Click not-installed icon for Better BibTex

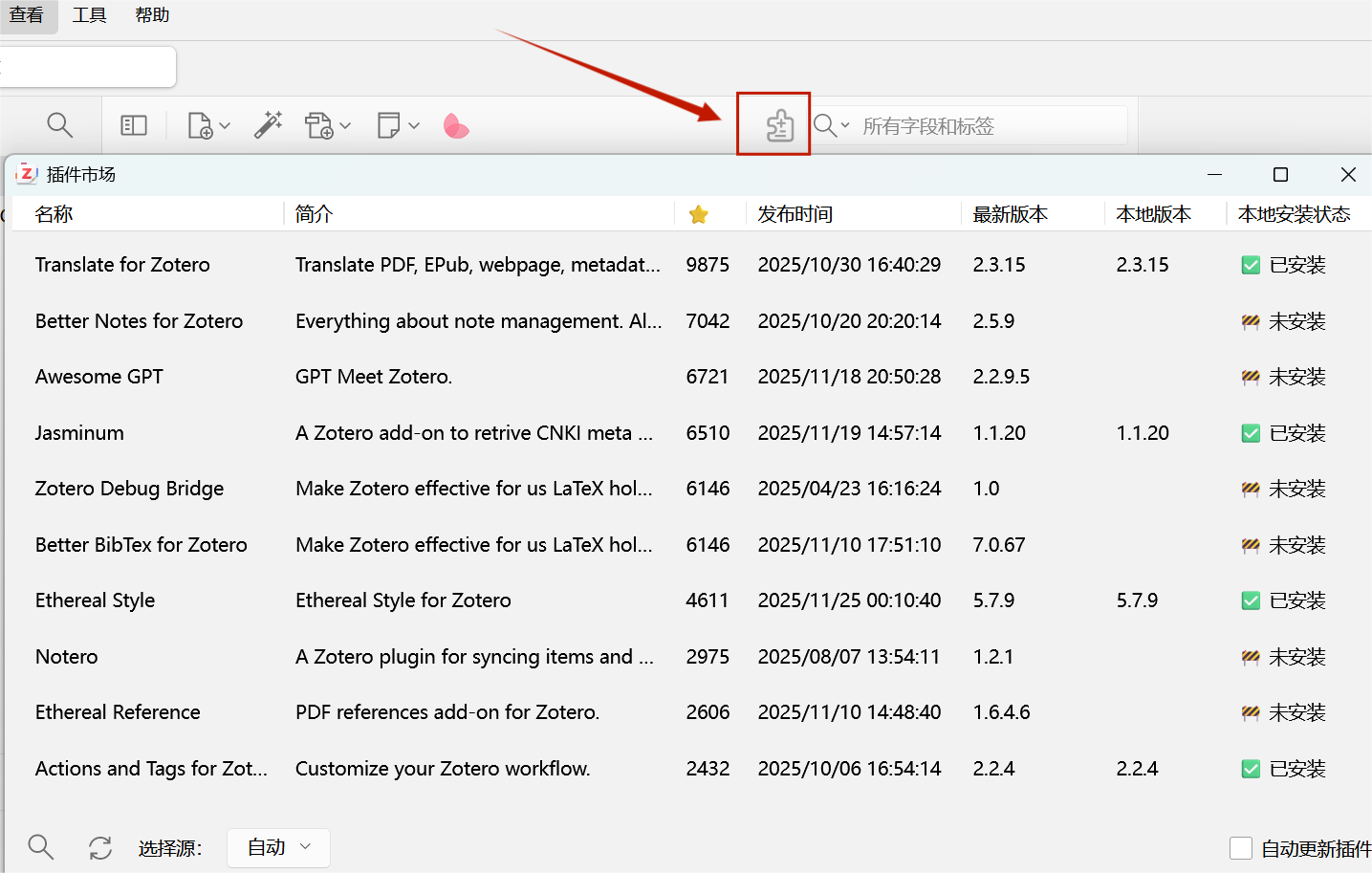coord(1251,545)
